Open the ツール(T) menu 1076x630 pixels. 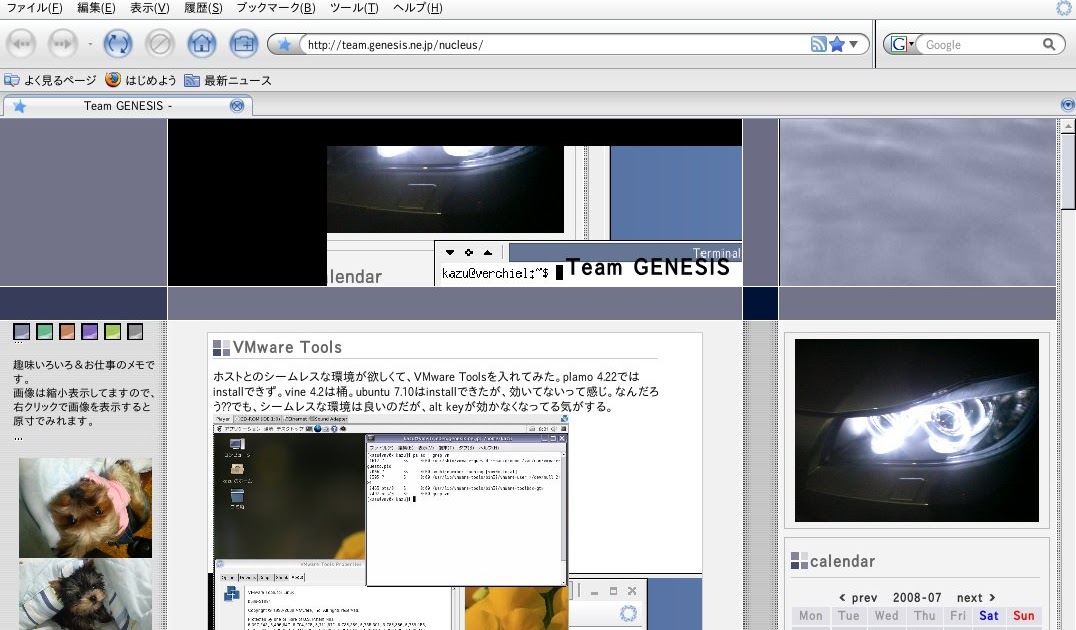point(354,8)
